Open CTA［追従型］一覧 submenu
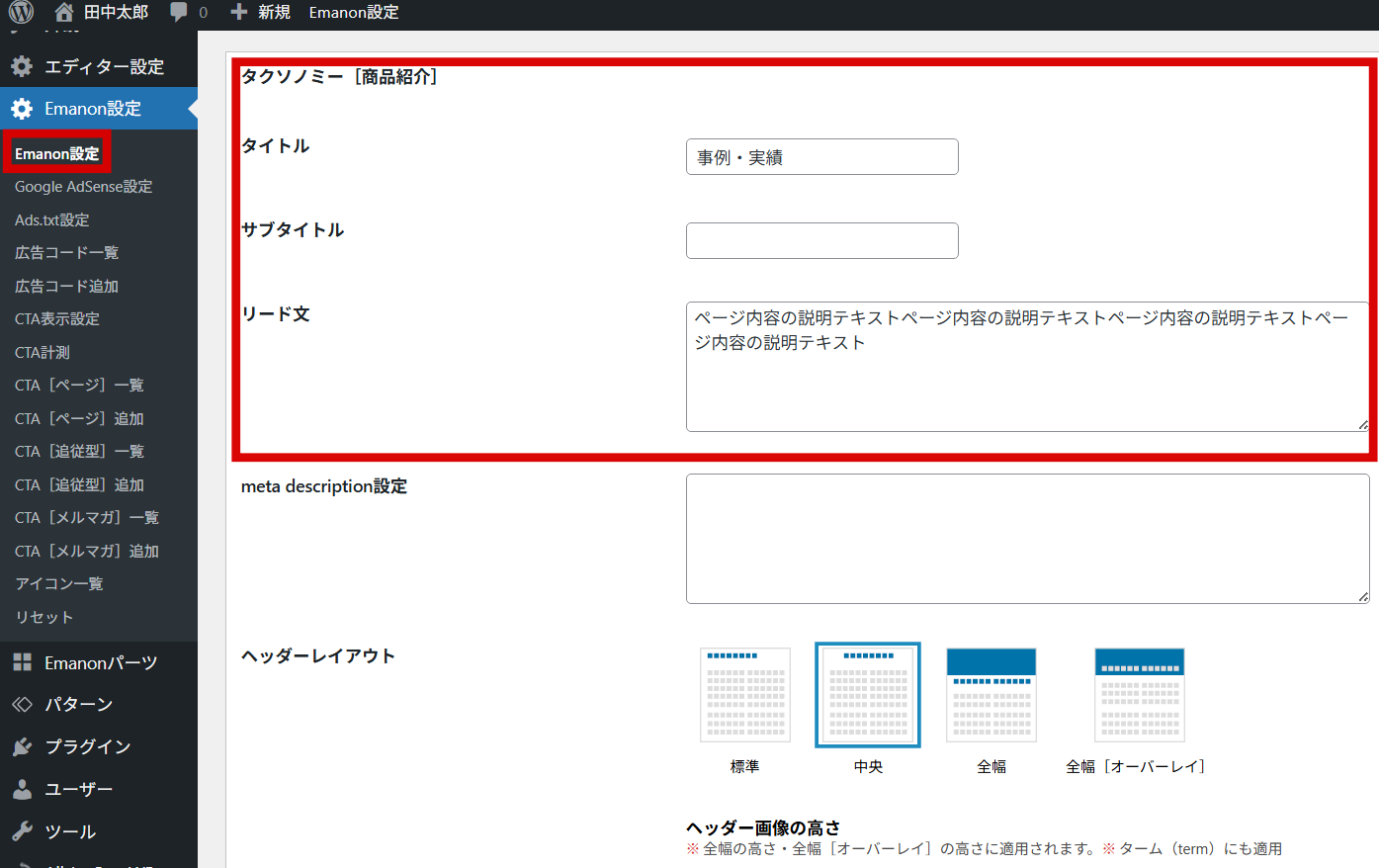 point(79,452)
